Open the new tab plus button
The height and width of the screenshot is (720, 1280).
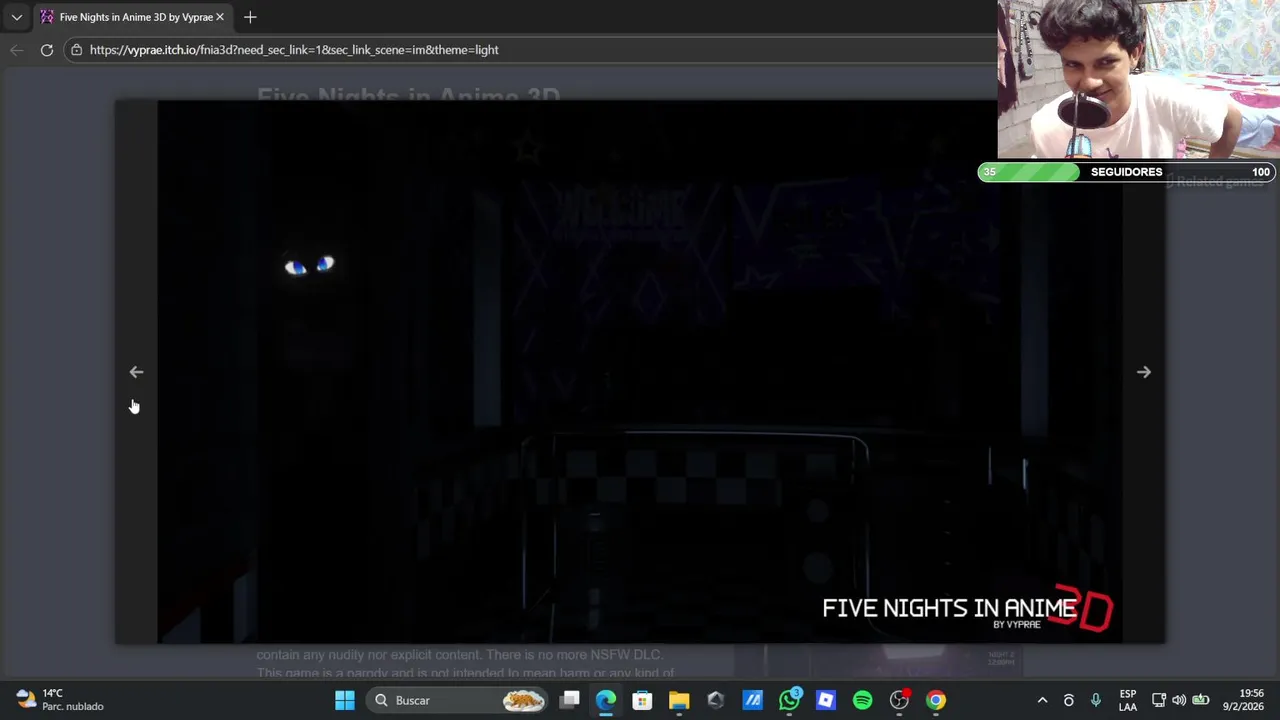(250, 17)
